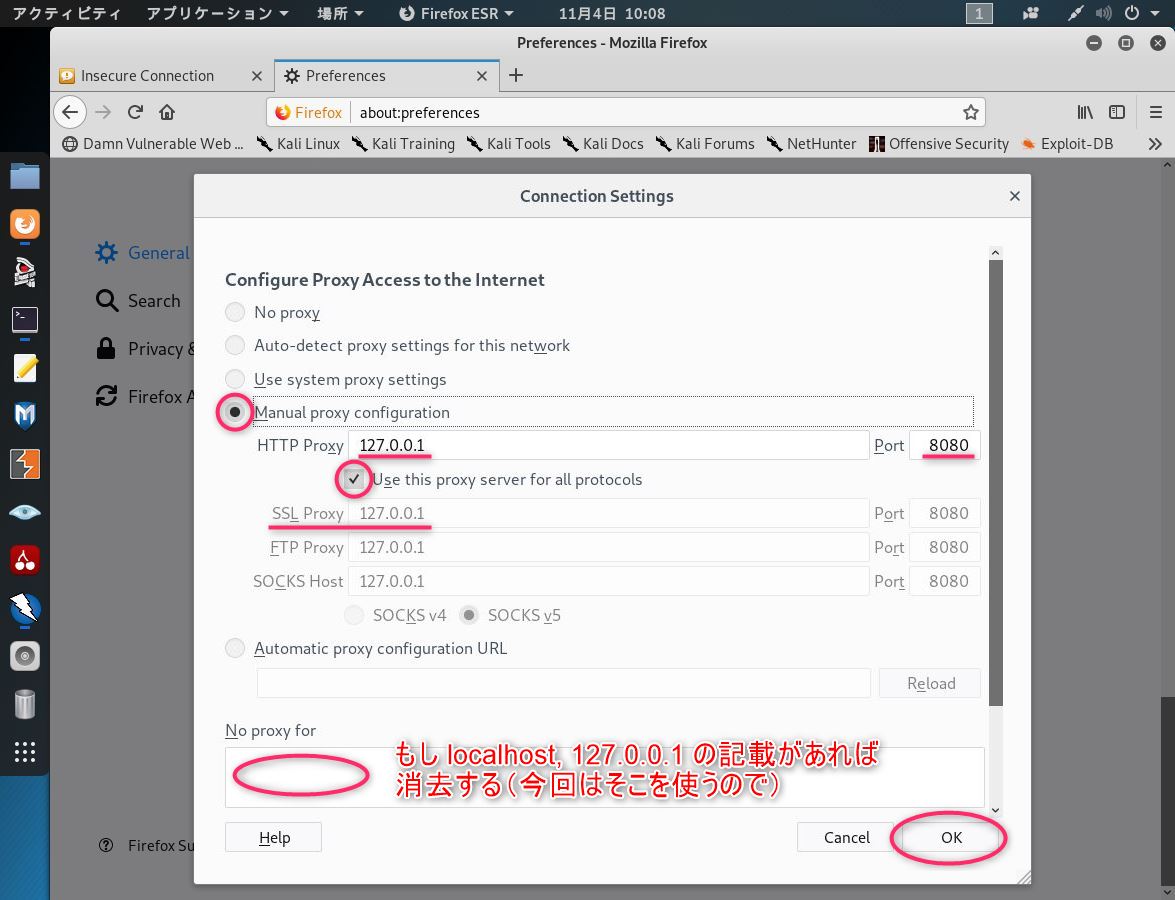This screenshot has height=900, width=1175.
Task: Click the browser reload icon
Action: coord(135,112)
